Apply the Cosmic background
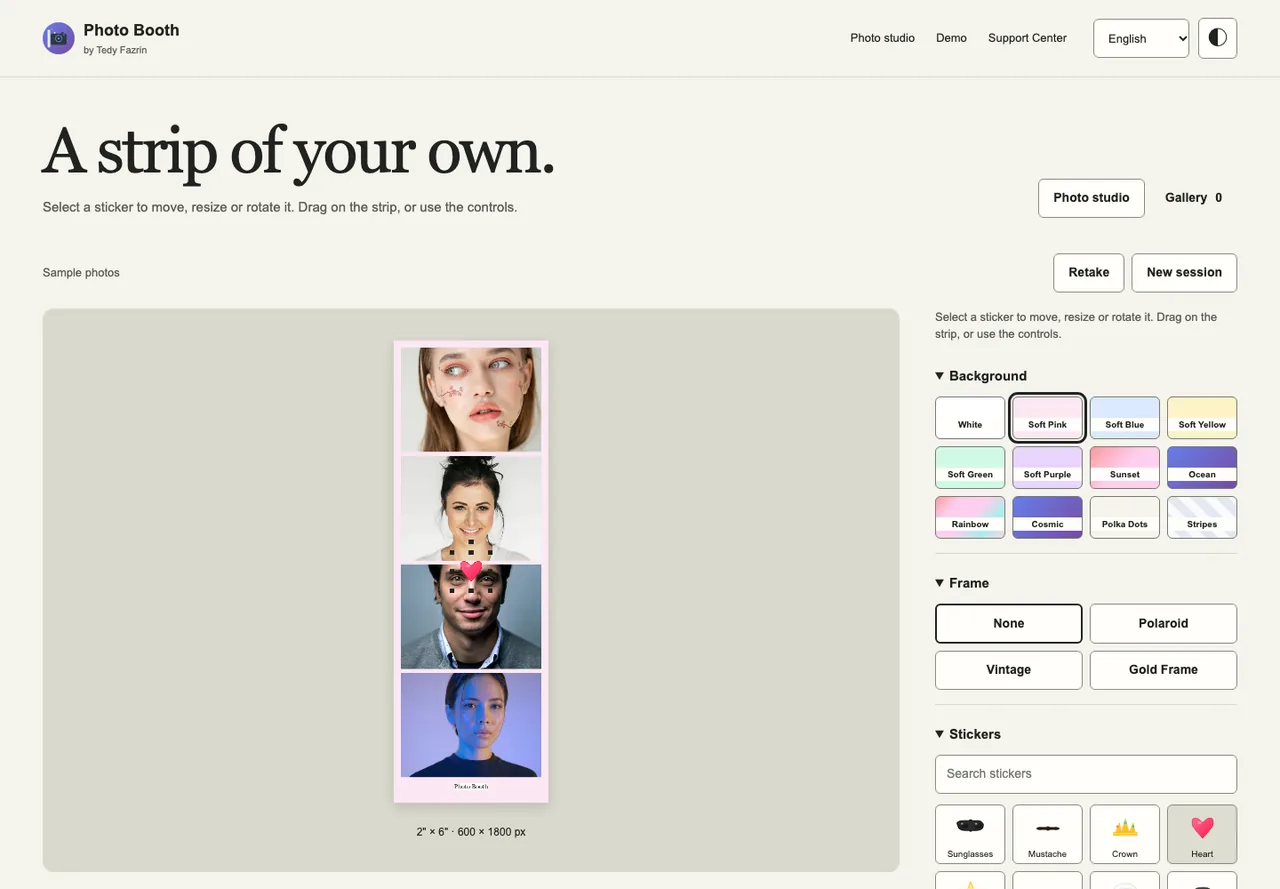Screen dimensions: 1280x889 click(1047, 518)
